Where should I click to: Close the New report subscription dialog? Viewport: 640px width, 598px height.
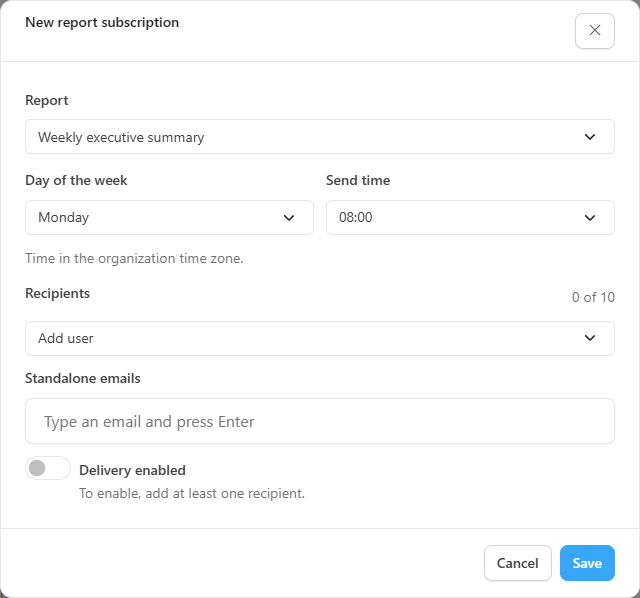594,31
